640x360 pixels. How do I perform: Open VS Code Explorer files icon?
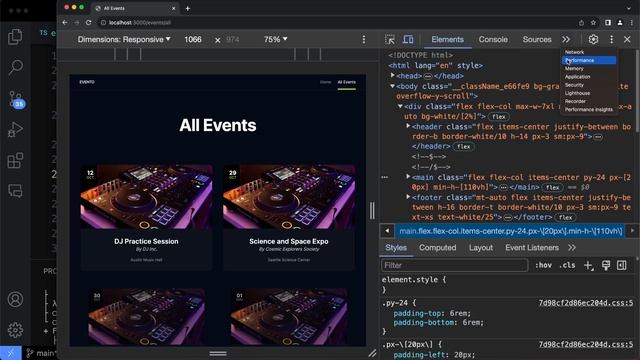coord(15,37)
